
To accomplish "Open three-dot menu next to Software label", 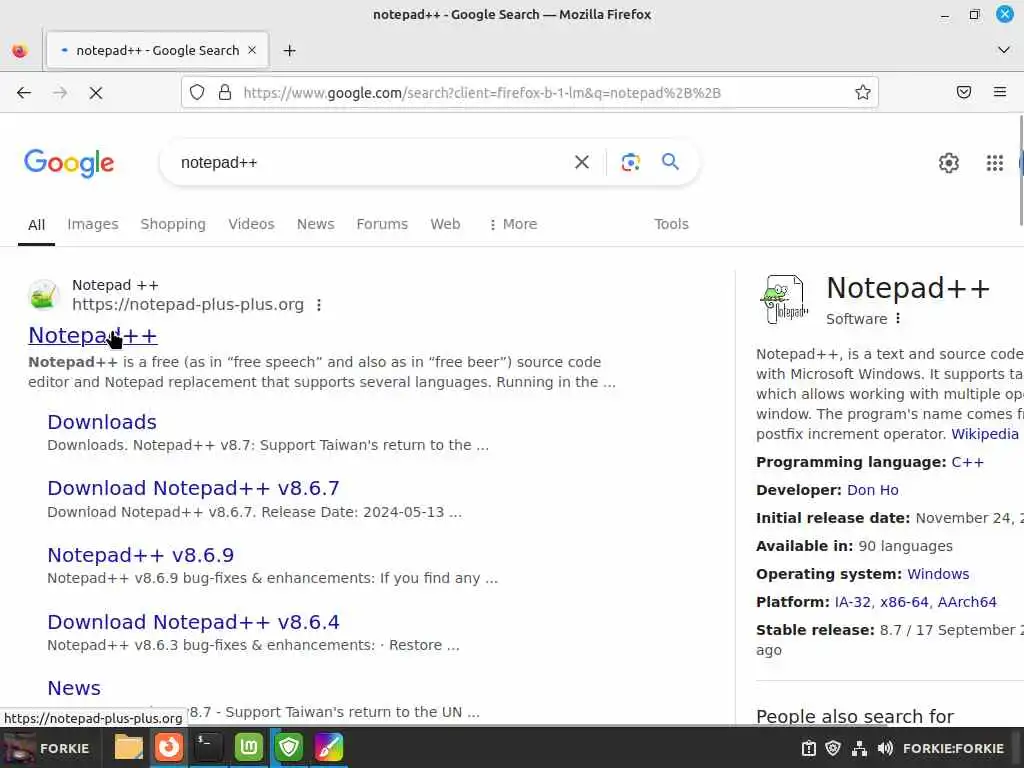I will [x=898, y=318].
